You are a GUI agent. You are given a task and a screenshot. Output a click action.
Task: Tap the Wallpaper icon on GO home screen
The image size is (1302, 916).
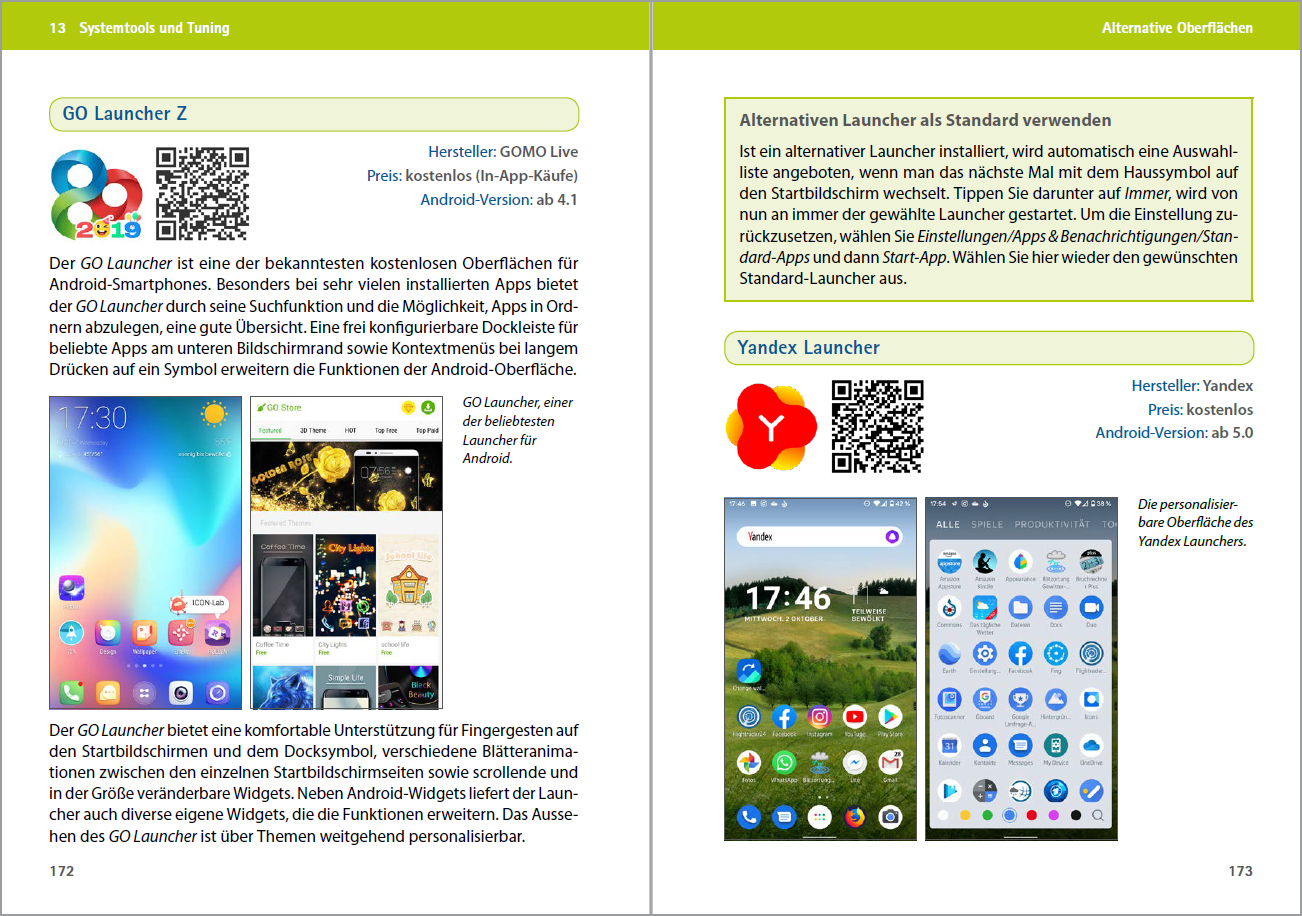(144, 632)
